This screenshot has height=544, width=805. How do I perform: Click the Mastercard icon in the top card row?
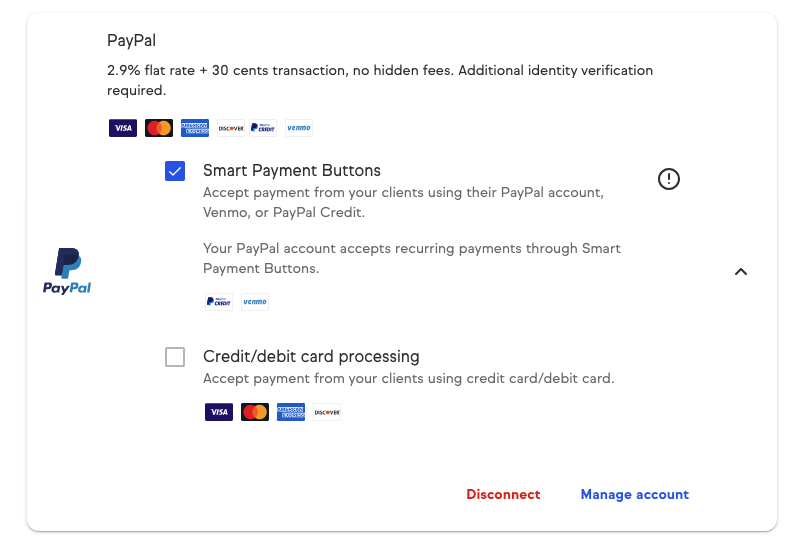[159, 128]
